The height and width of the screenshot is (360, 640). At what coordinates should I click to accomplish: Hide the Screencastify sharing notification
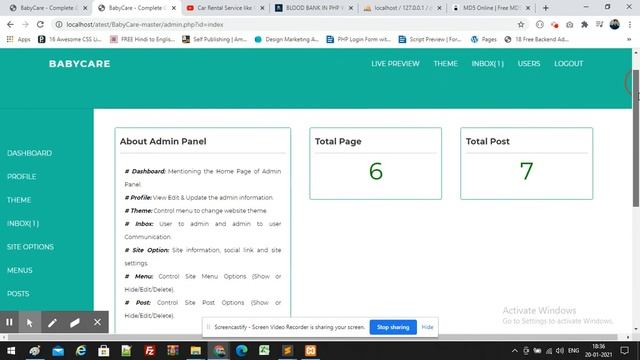427,327
